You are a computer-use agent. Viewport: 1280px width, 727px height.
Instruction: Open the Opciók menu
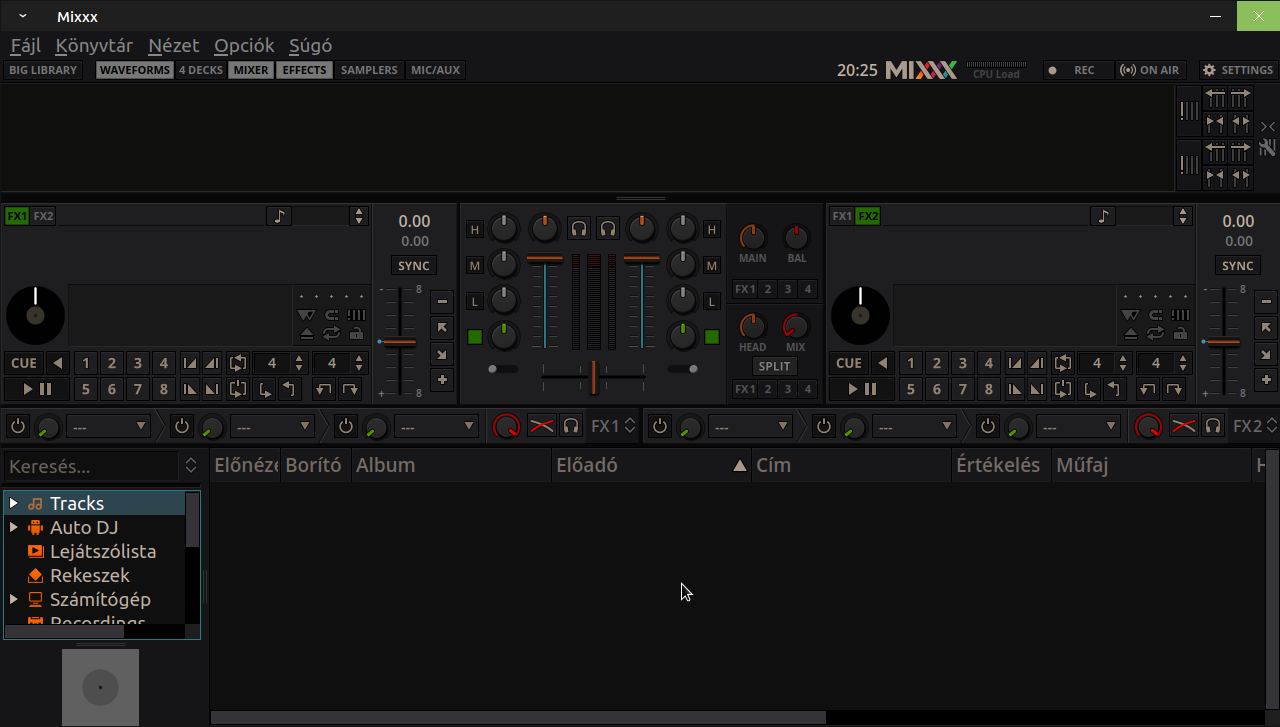243,45
